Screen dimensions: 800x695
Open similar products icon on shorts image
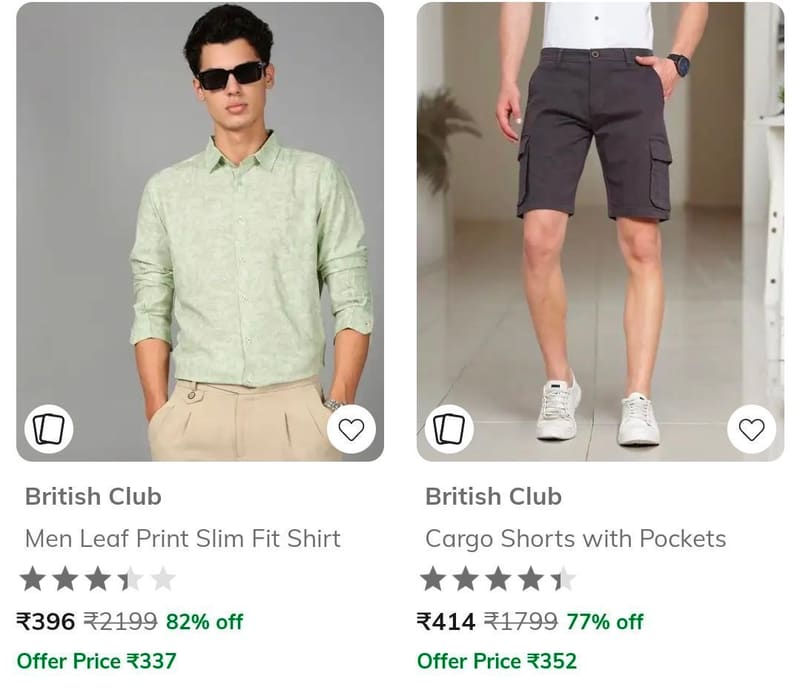tap(449, 429)
